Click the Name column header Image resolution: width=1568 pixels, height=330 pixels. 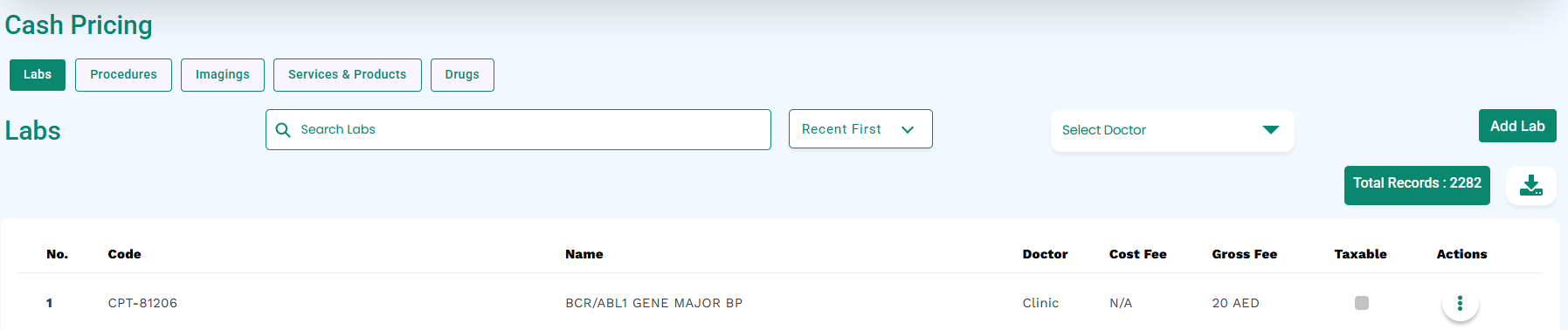tap(584, 254)
